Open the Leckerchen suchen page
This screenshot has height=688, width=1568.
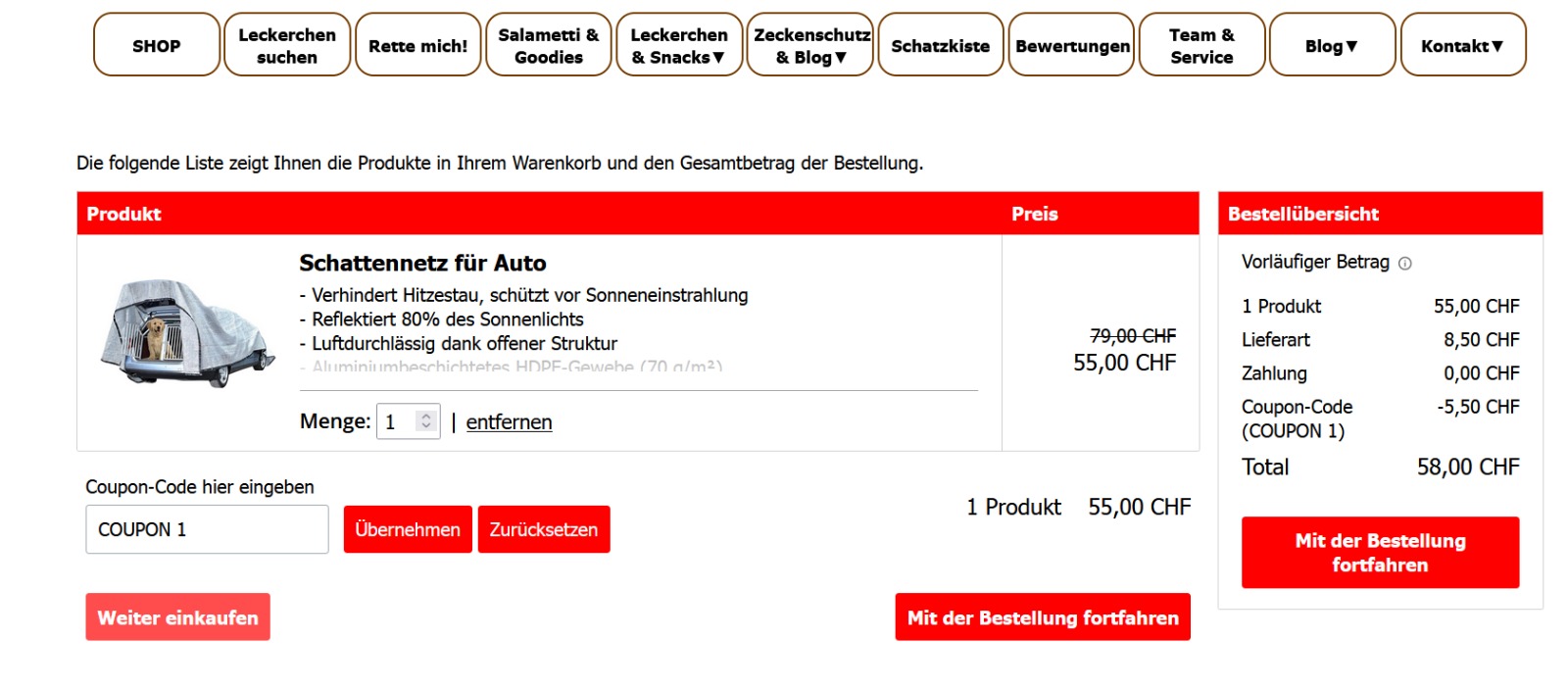[x=287, y=45]
